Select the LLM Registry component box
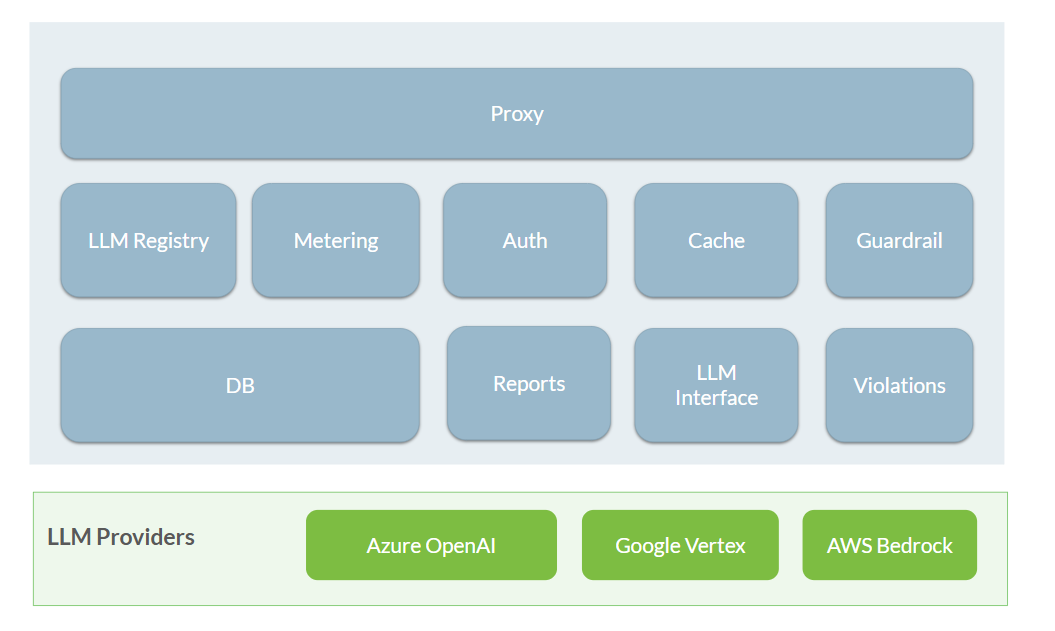1055x631 pixels. coord(148,241)
